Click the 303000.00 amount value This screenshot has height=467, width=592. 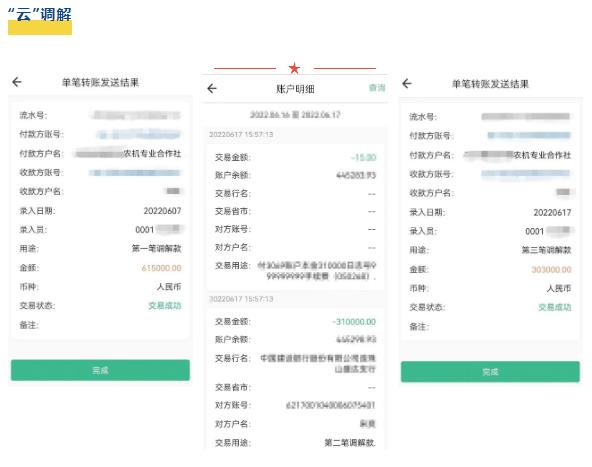551,270
